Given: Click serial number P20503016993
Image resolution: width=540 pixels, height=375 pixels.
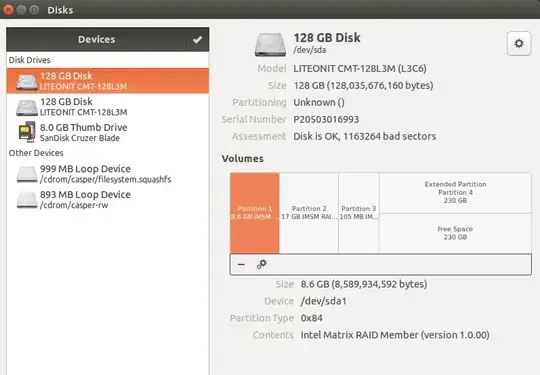Looking at the screenshot, I should point(326,119).
